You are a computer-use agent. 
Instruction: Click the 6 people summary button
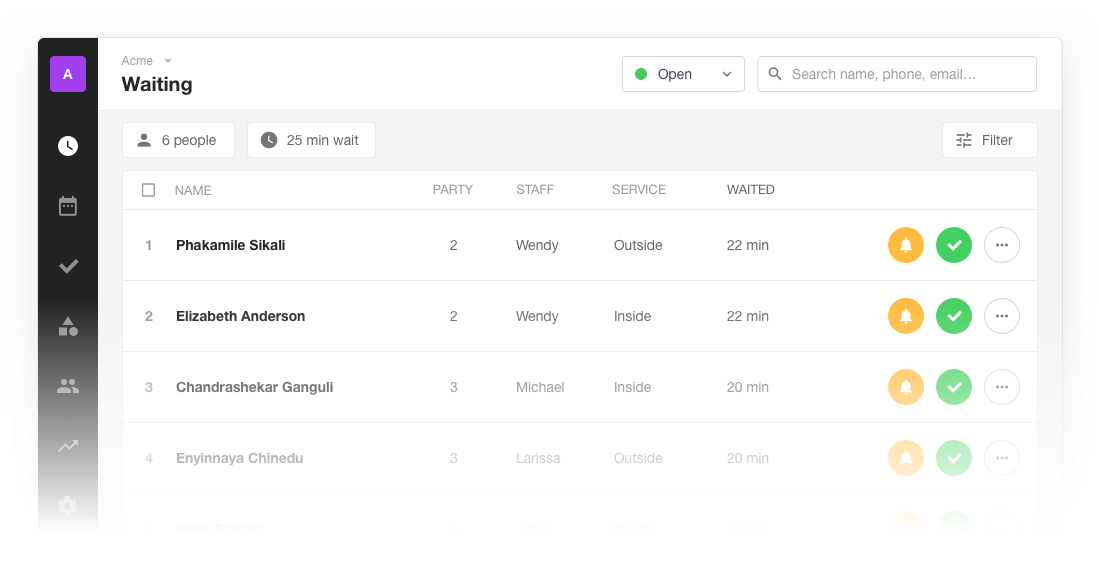click(x=178, y=140)
